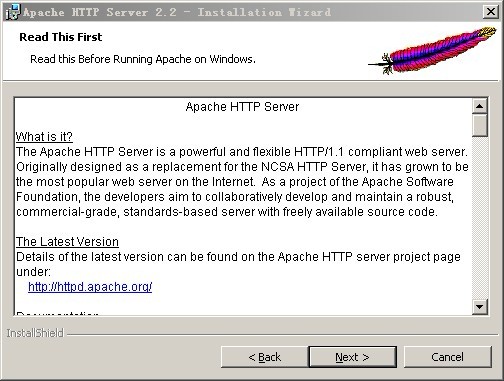Screen dimensions: 504x381
Task: Click the 'Read This First' header
Action: pyautogui.click(x=61, y=37)
